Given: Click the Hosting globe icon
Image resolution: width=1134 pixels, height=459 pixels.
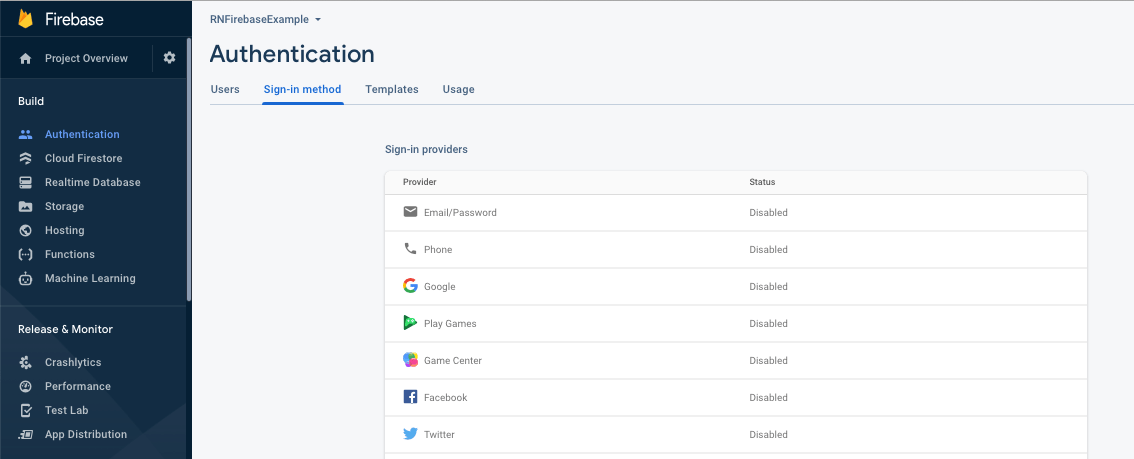Looking at the screenshot, I should tap(25, 231).
